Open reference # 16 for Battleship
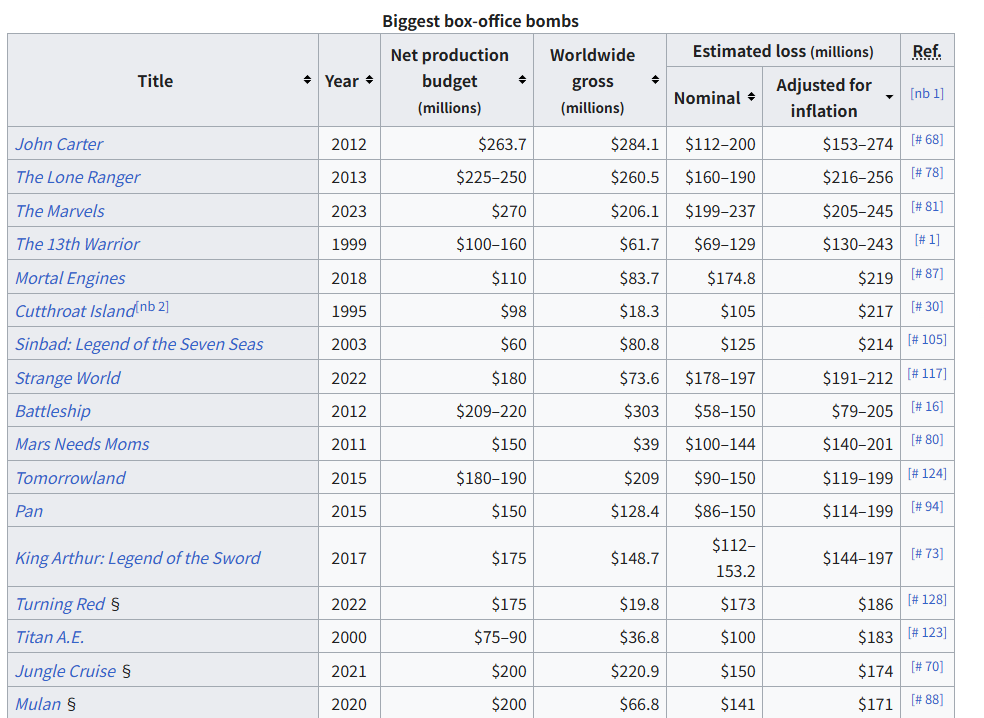984x718 pixels. 927,407
